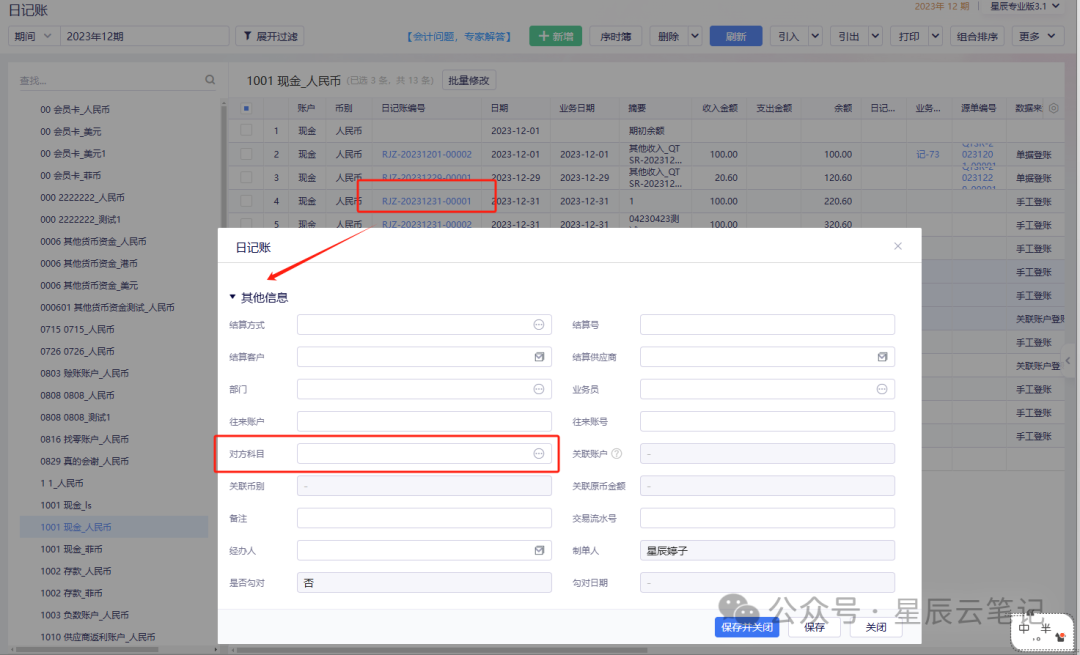This screenshot has width=1080, height=655.
Task: Select 1001 现金_菲币 in the account list
Action: click(x=71, y=549)
